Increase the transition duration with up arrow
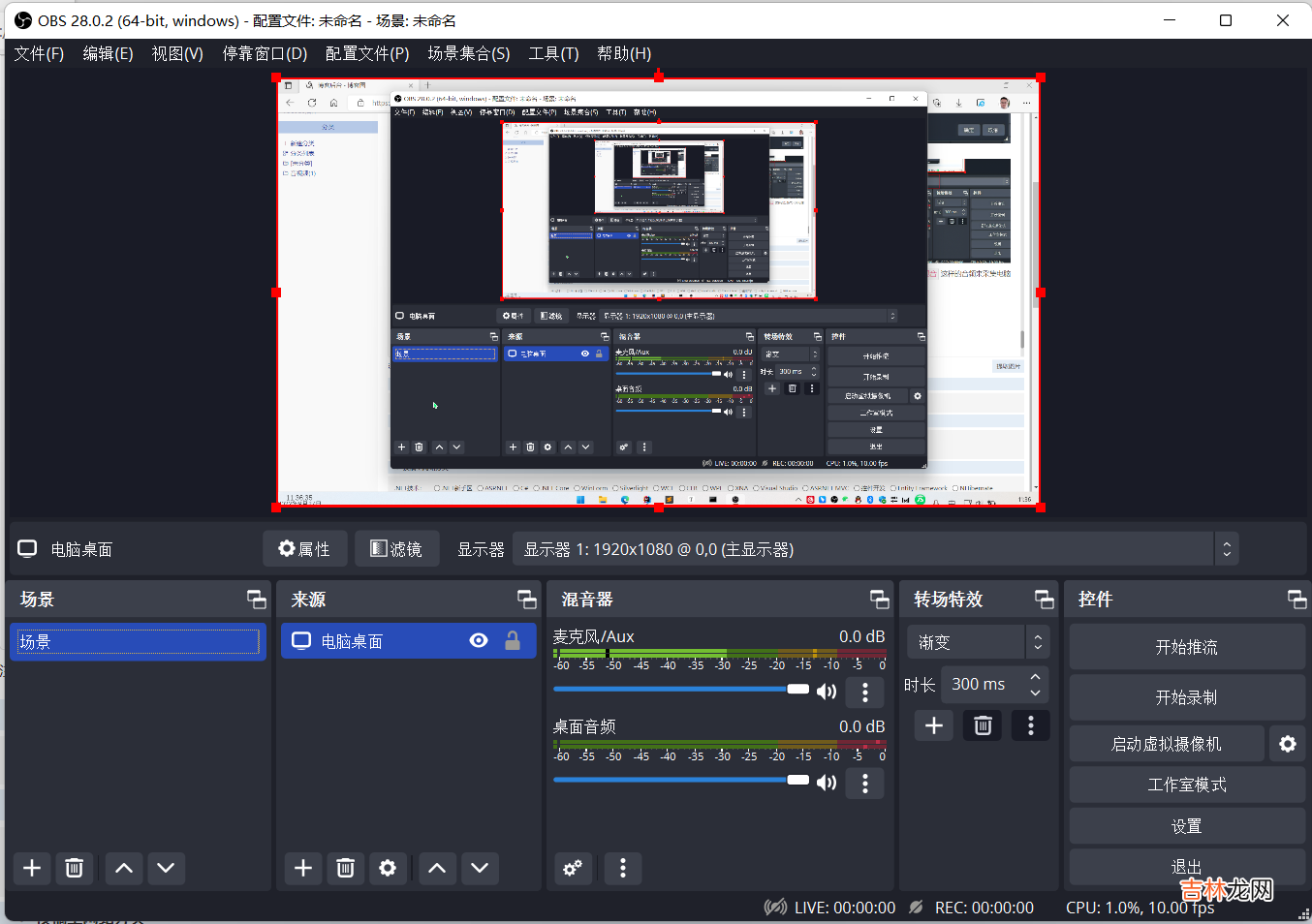This screenshot has width=1312, height=924. click(x=1035, y=677)
